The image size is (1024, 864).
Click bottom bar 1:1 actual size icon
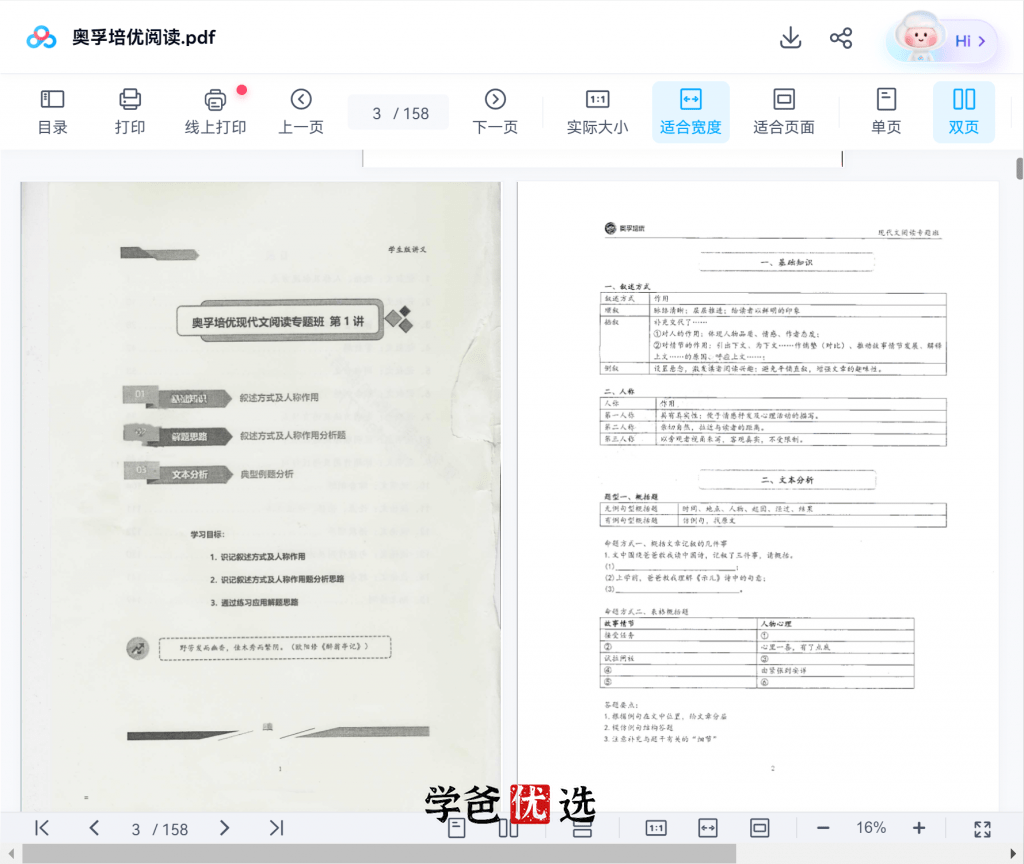pos(656,828)
